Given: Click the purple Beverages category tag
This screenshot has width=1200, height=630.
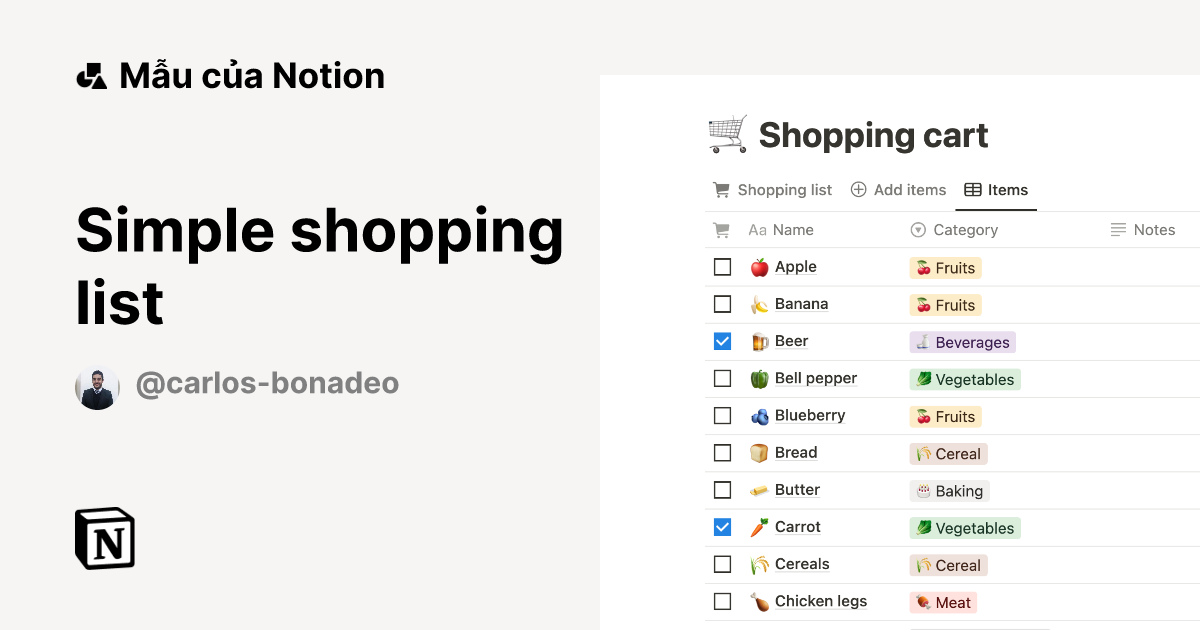Looking at the screenshot, I should tap(962, 342).
